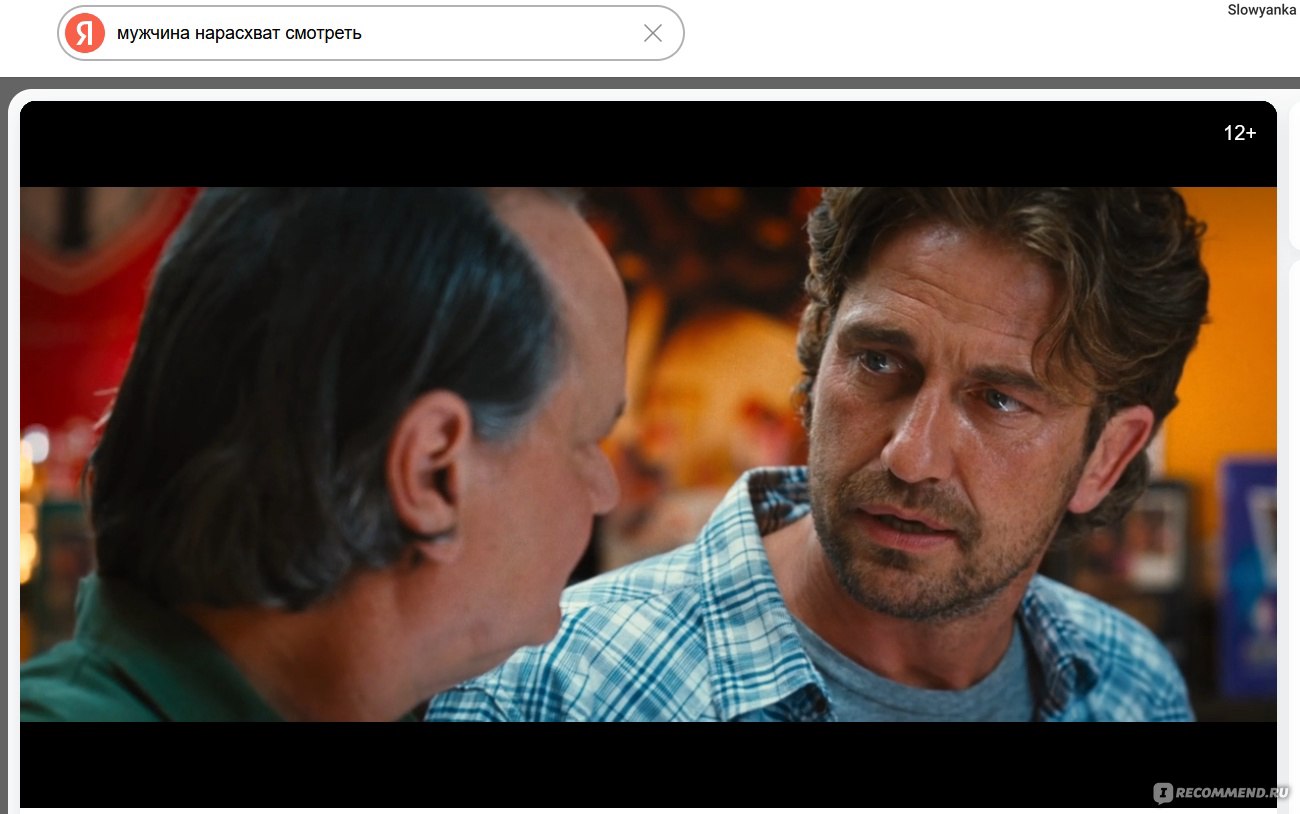Open the Slowyanka username at the top right
Viewport: 1300px width, 814px height.
[x=1261, y=10]
